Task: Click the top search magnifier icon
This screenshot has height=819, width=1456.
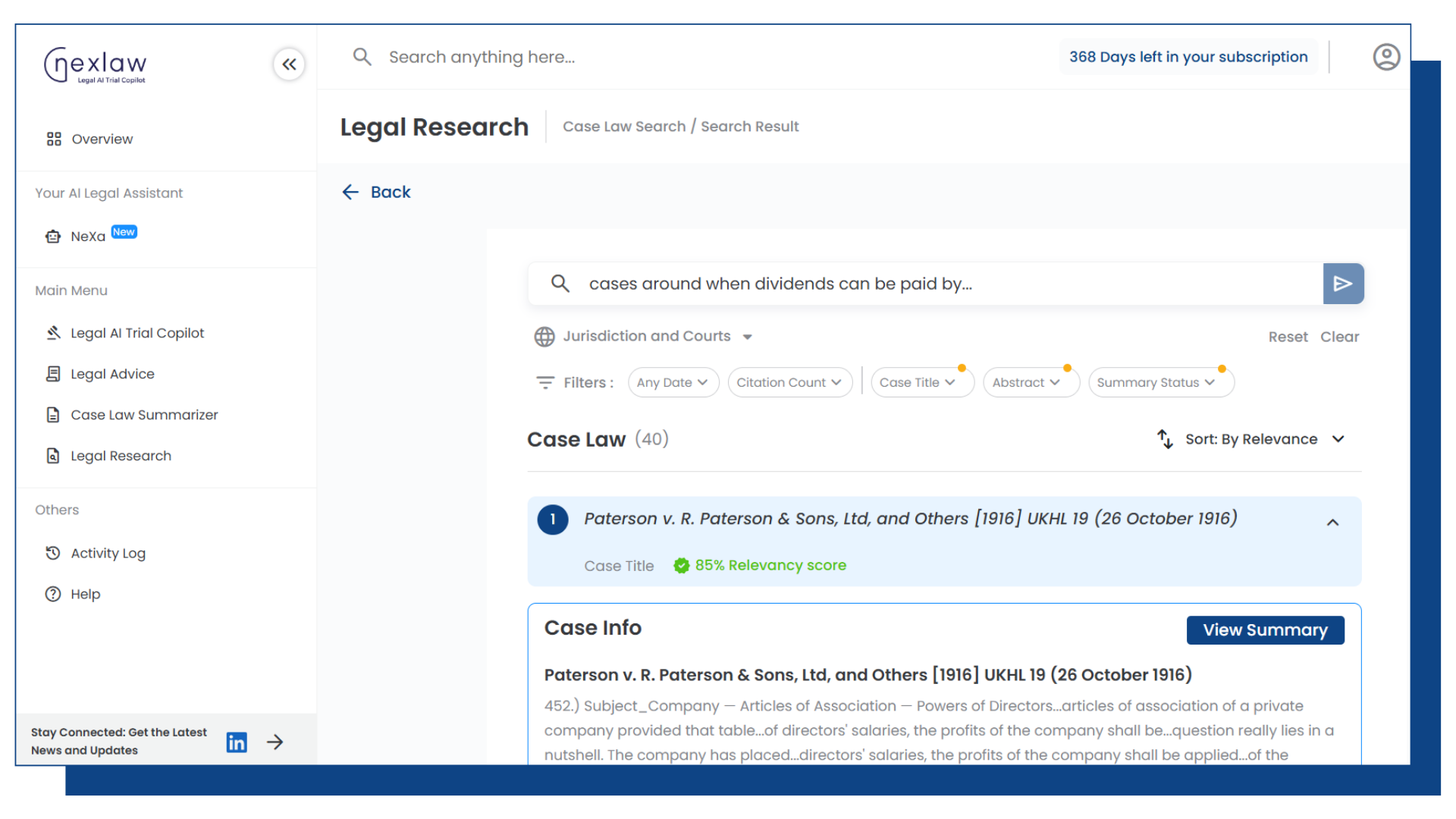Action: 362,57
